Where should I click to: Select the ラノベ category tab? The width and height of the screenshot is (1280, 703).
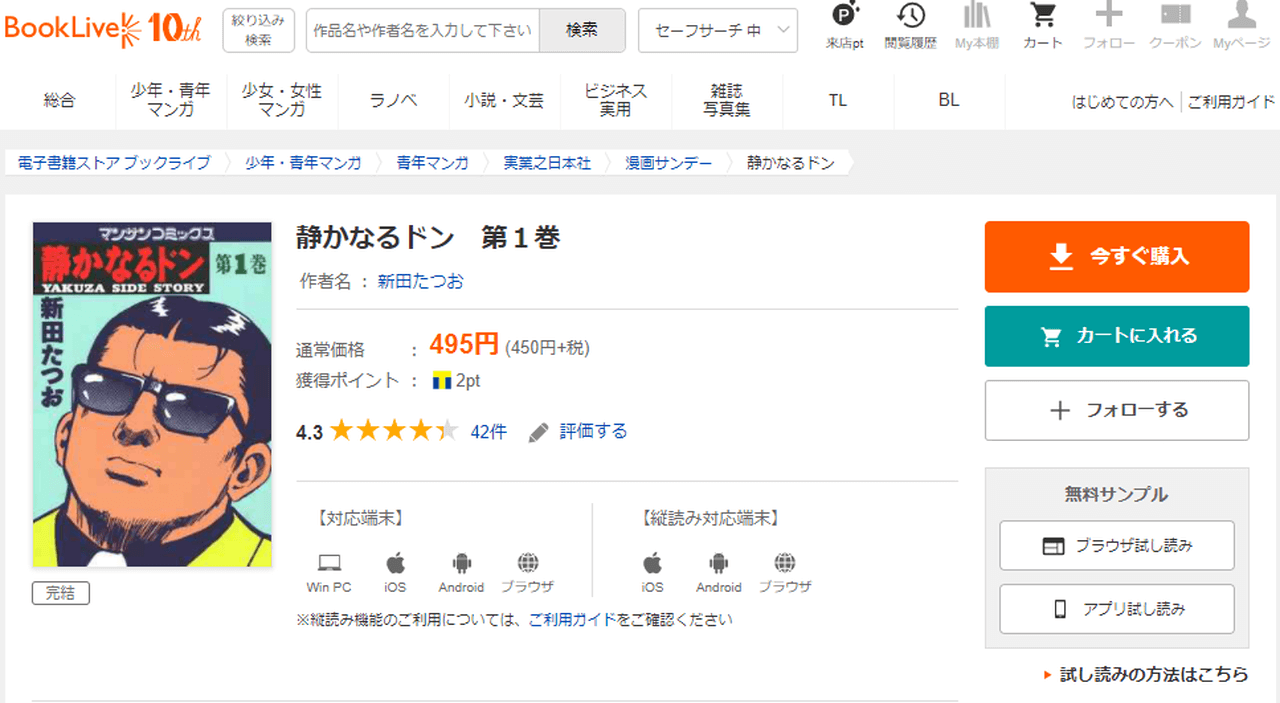(x=393, y=100)
